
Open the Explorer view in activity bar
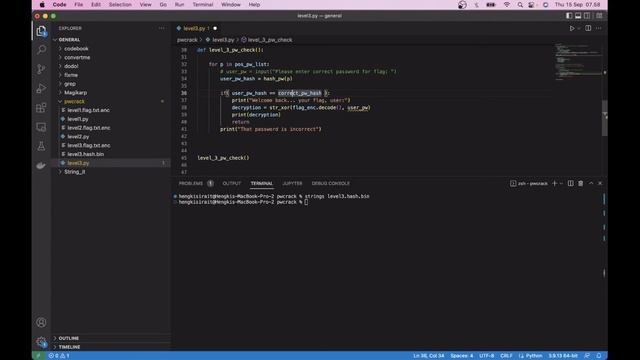click(x=41, y=31)
